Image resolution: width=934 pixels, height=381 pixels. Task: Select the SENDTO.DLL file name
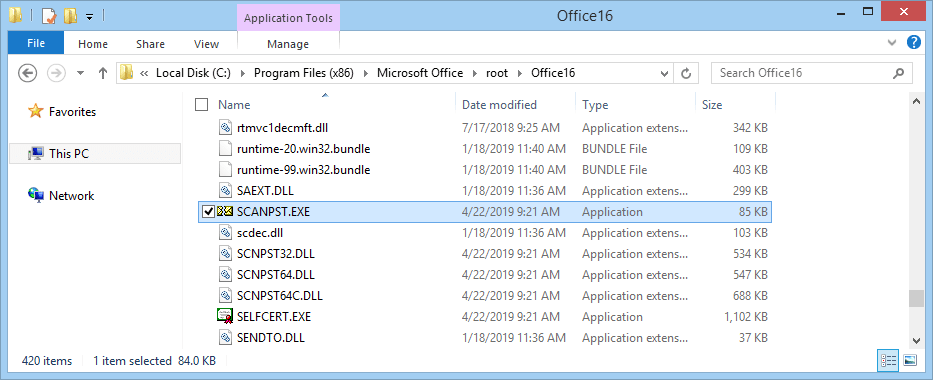[271, 338]
